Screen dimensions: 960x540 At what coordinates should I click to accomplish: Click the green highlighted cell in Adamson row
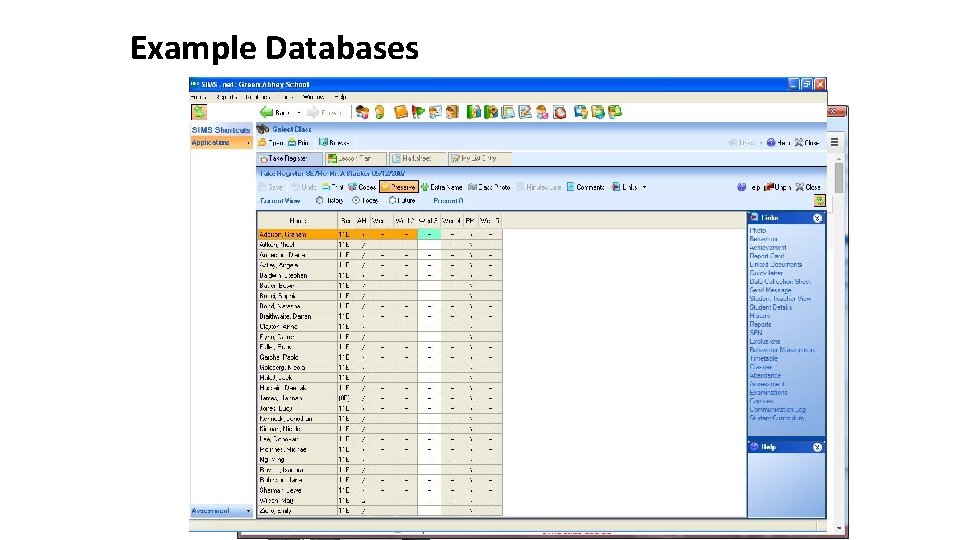coord(429,234)
